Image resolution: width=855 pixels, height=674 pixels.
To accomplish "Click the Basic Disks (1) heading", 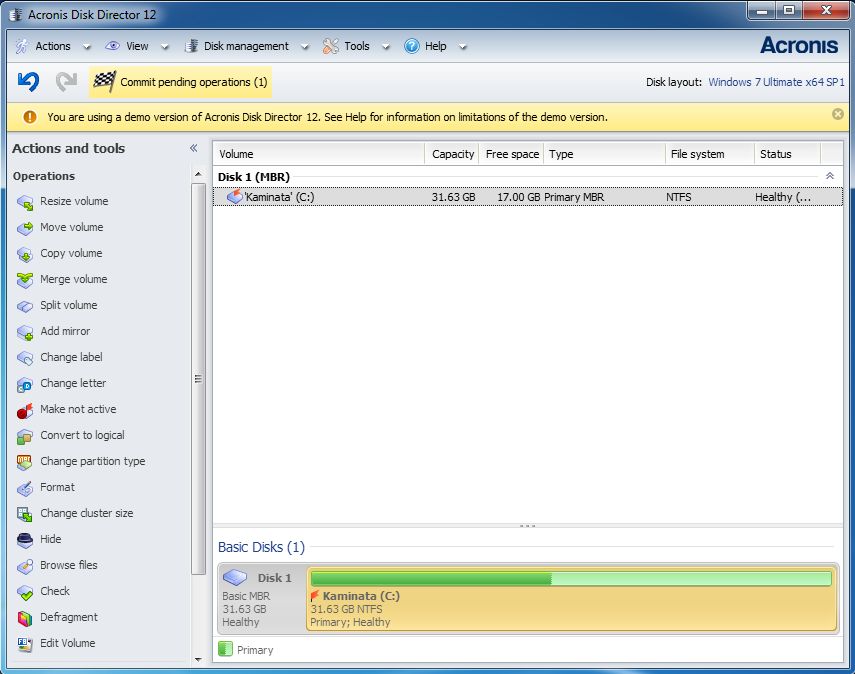I will [261, 547].
